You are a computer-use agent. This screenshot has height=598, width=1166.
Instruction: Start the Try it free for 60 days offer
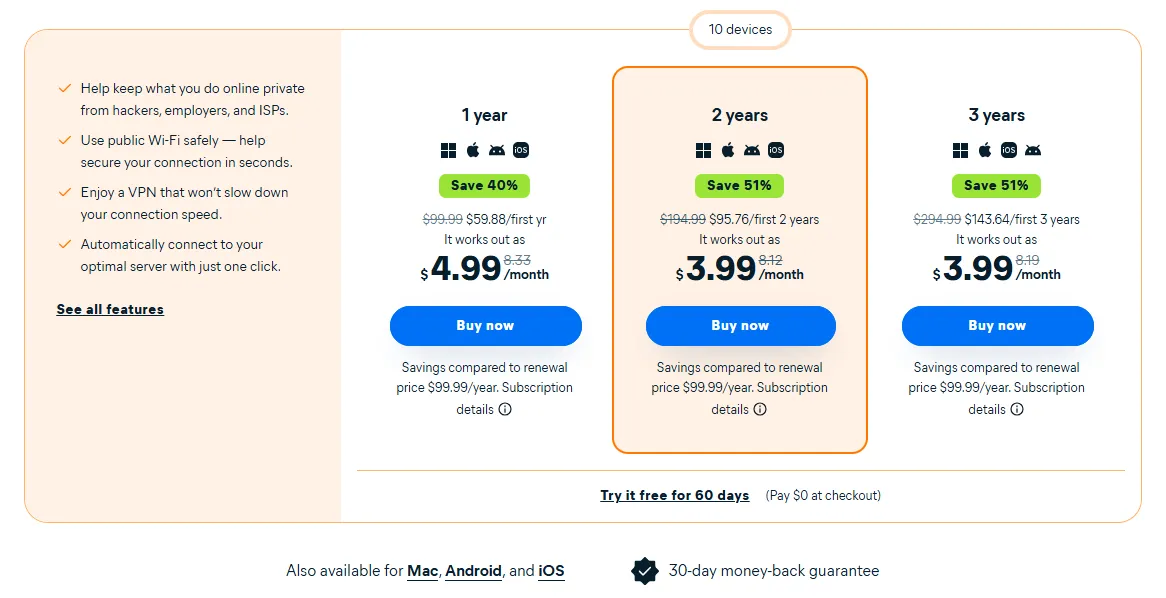tap(674, 495)
